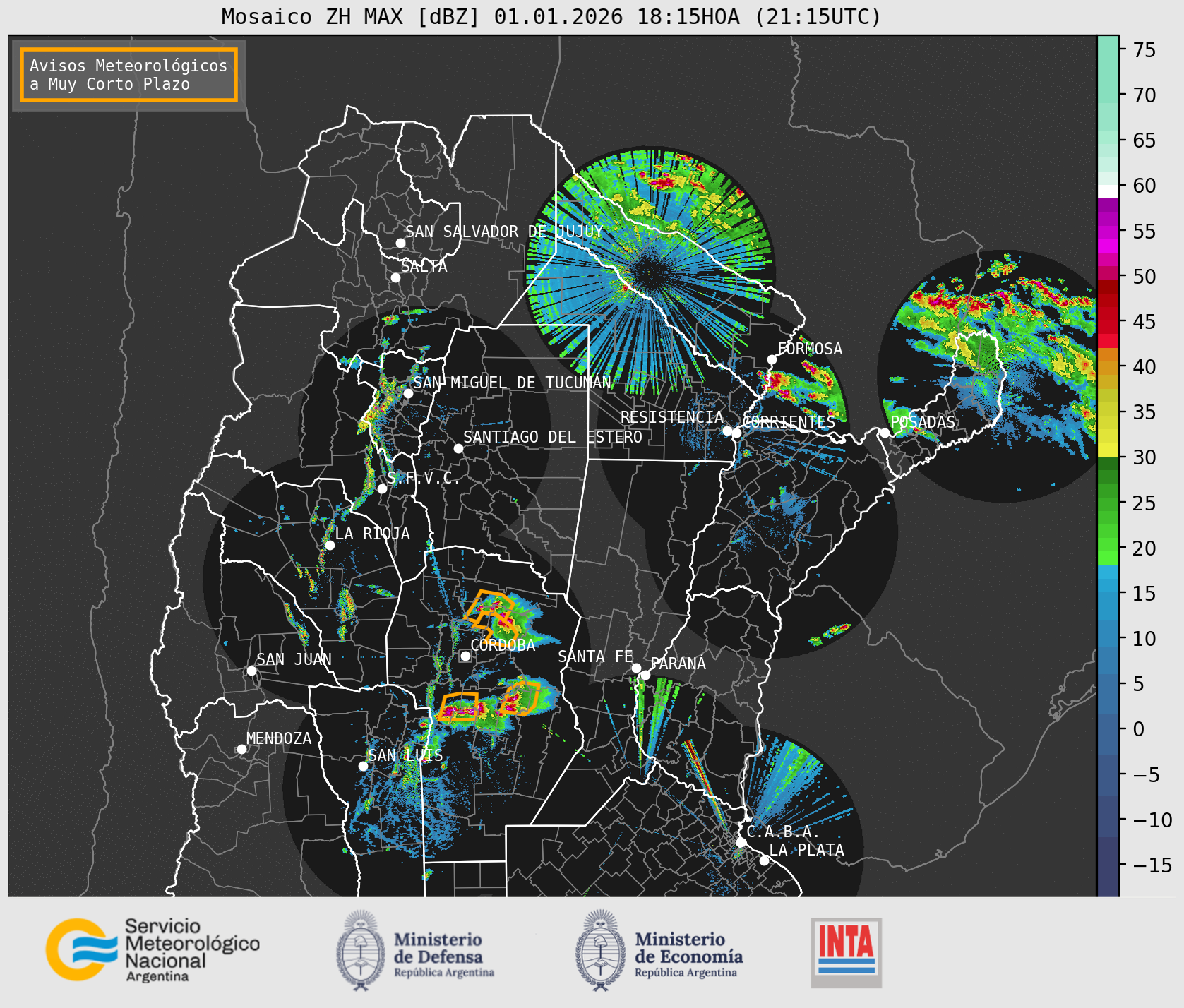This screenshot has height=1008, width=1184.
Task: Click the SAN JUAN city marker dot
Action: click(x=251, y=671)
